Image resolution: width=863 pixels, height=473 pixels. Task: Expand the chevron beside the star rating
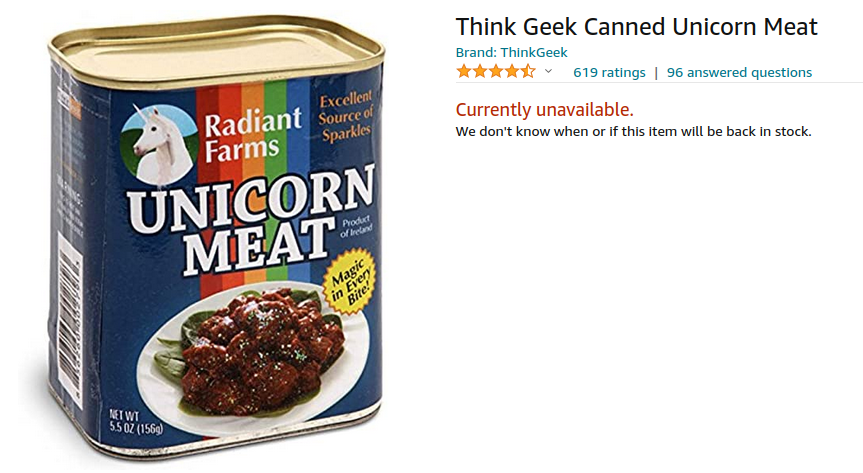pos(548,71)
